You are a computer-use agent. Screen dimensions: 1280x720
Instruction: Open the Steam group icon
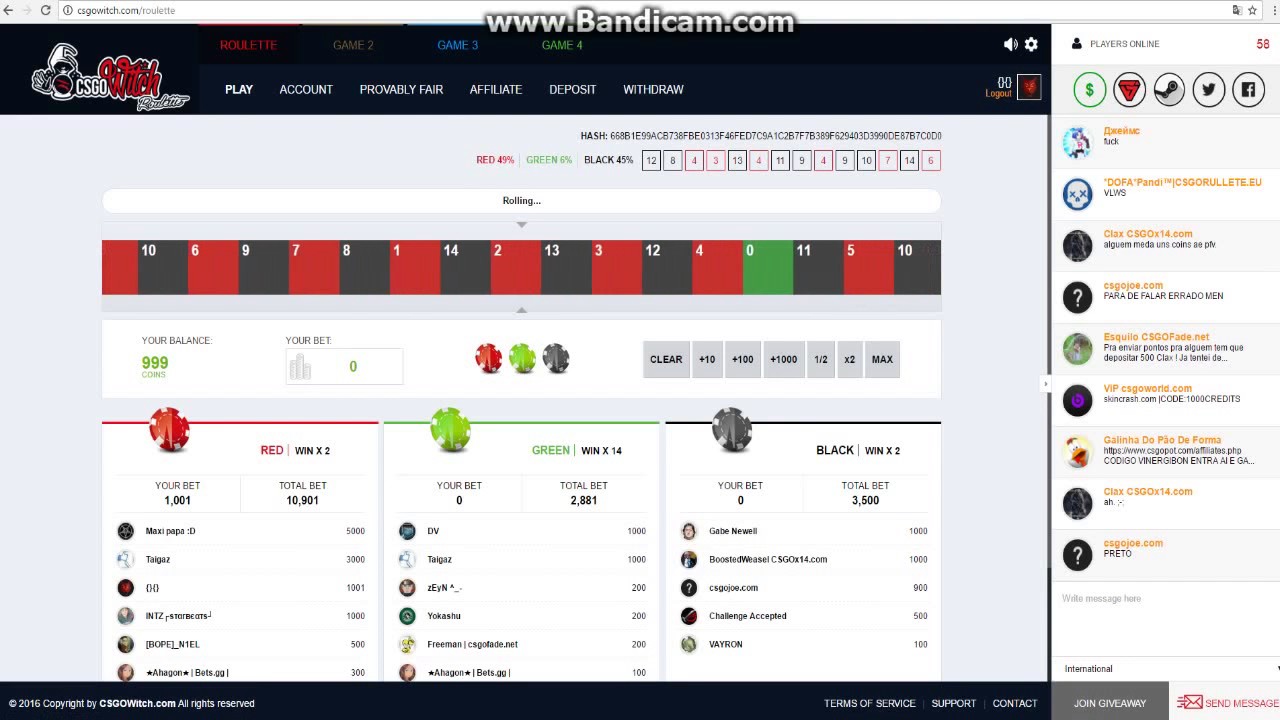point(1169,90)
